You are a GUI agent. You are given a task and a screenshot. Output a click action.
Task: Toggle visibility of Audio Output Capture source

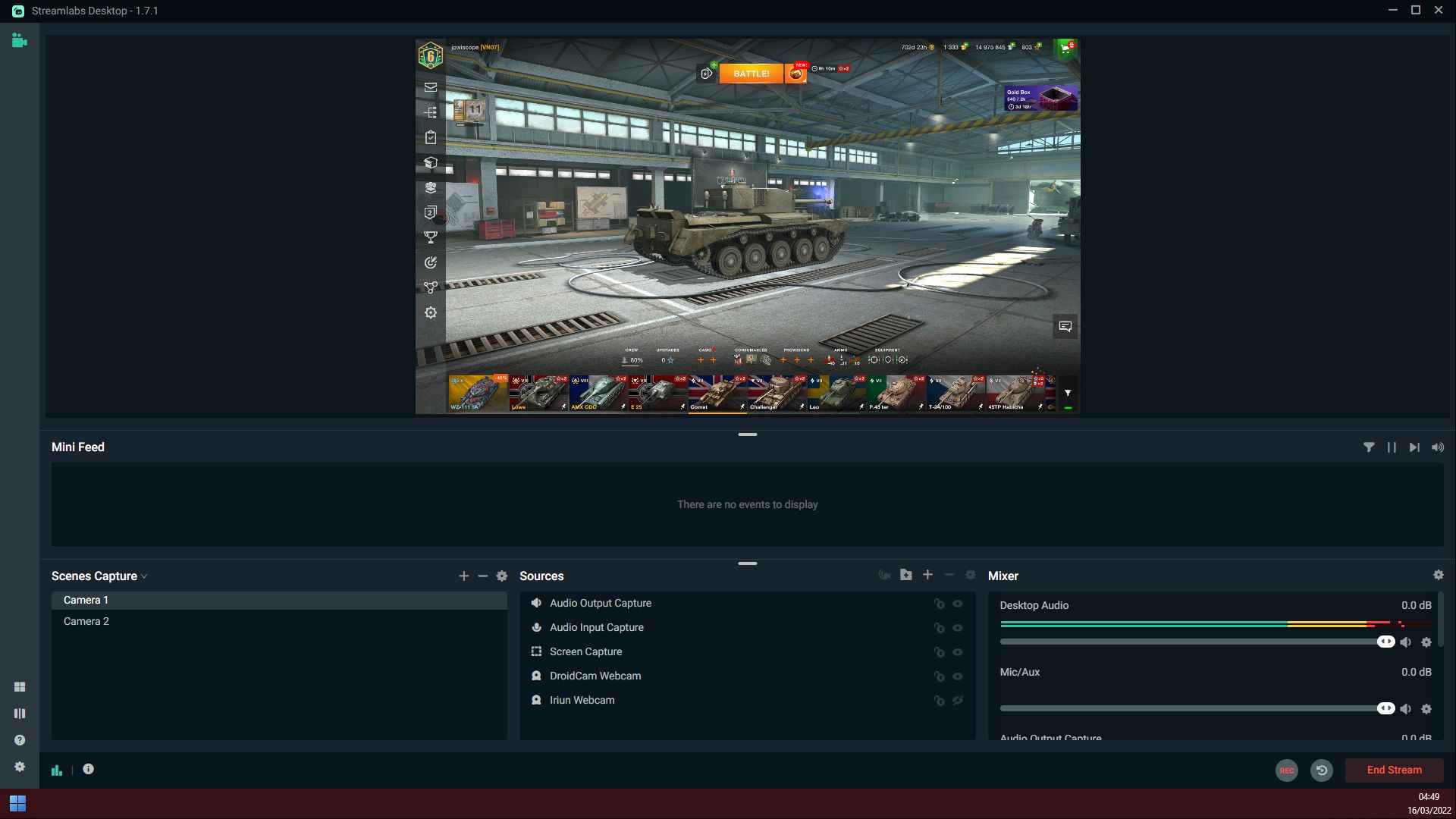tap(958, 604)
